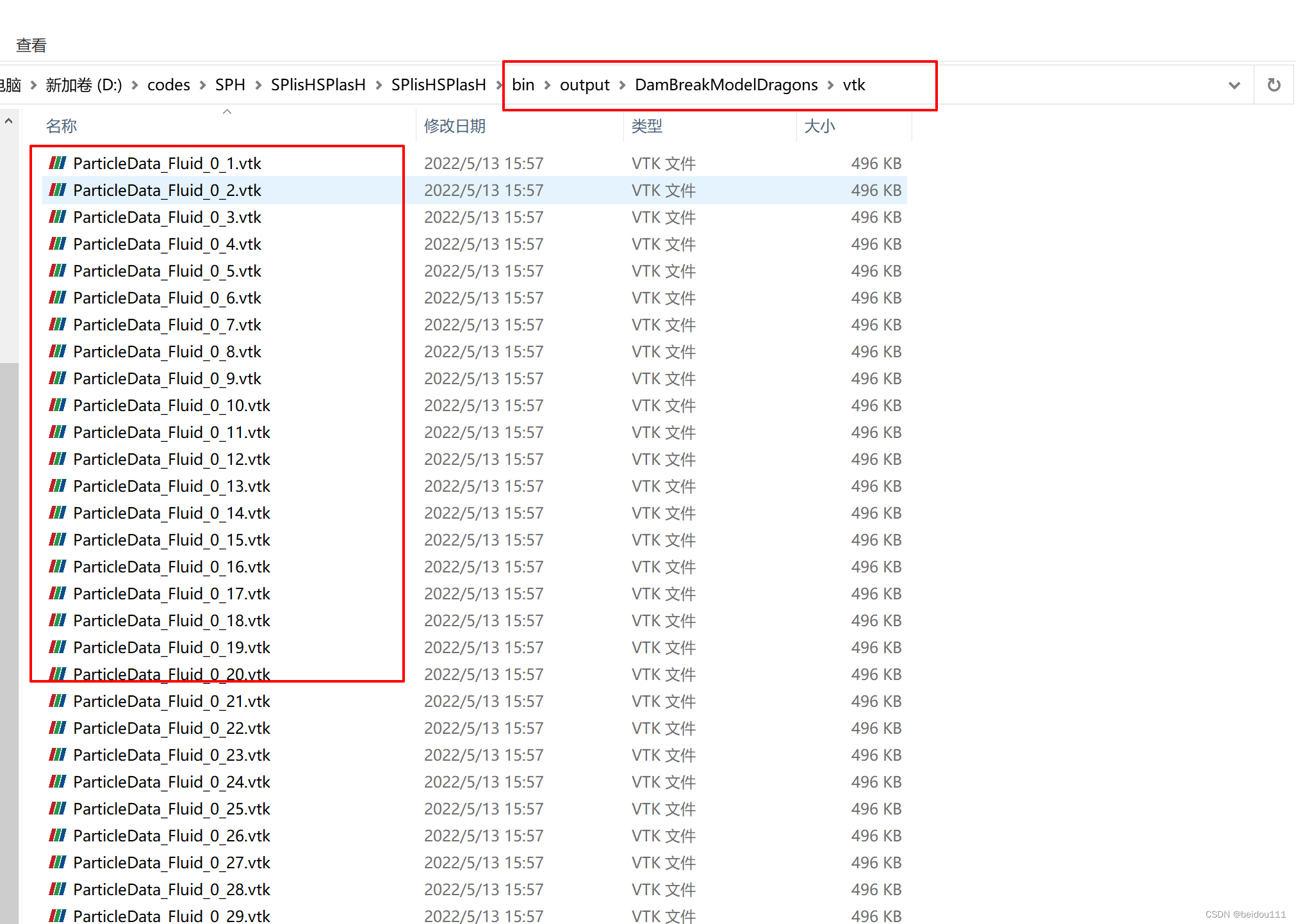Select file ParticleData_Fluid_0_18.vtk
This screenshot has width=1296, height=924.
172,620
